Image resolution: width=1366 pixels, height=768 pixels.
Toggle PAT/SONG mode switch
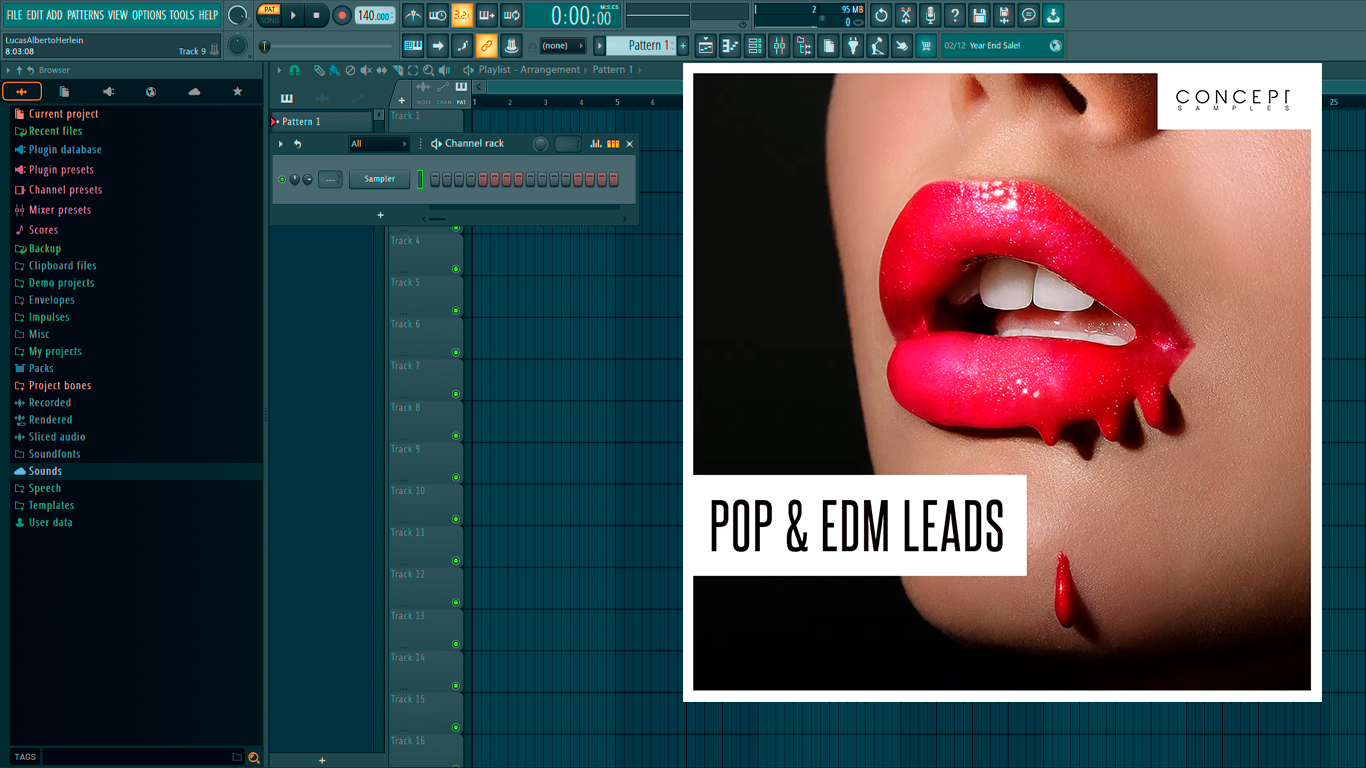point(269,15)
